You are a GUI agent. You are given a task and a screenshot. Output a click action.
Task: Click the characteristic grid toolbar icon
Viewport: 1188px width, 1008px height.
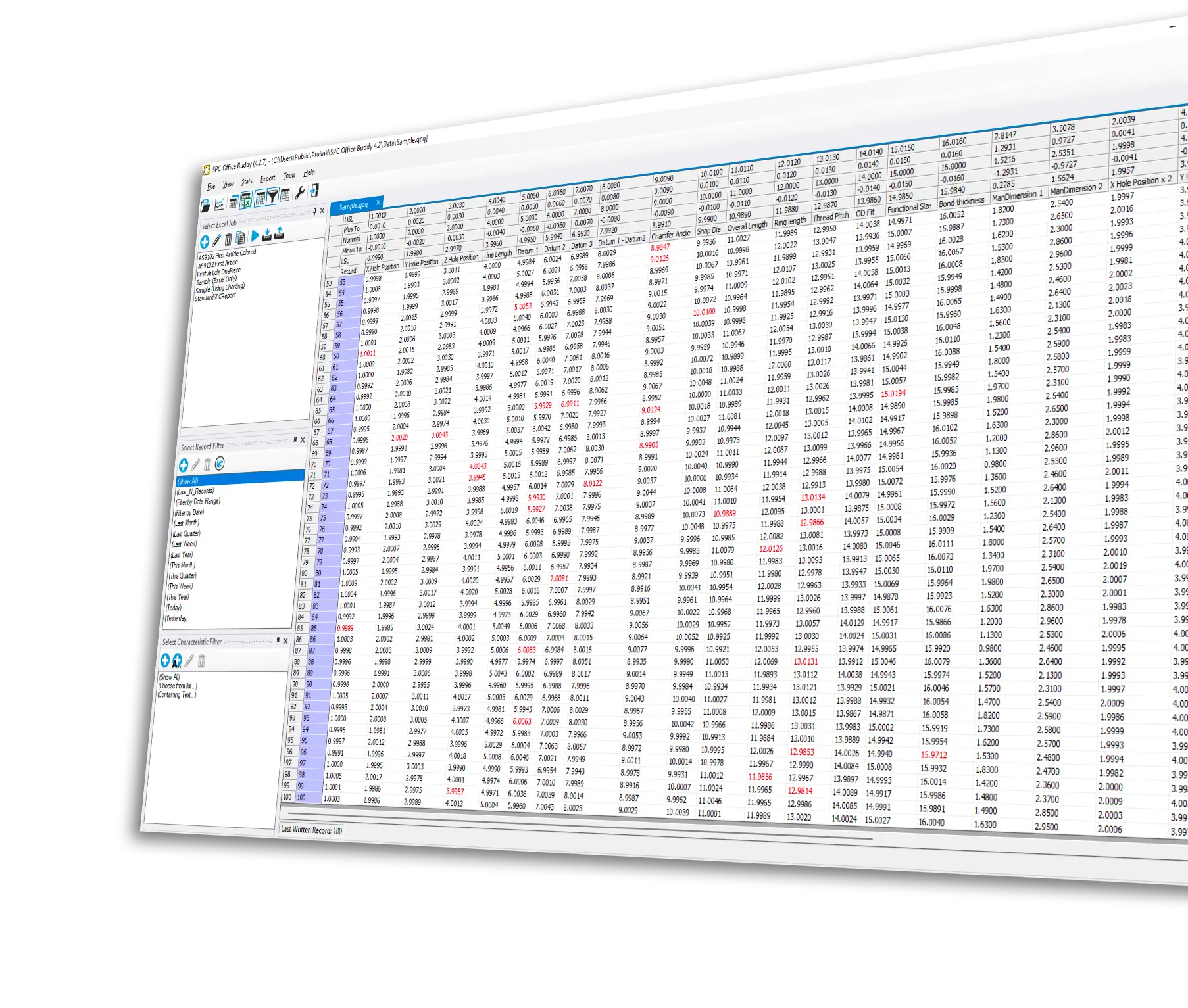285,195
